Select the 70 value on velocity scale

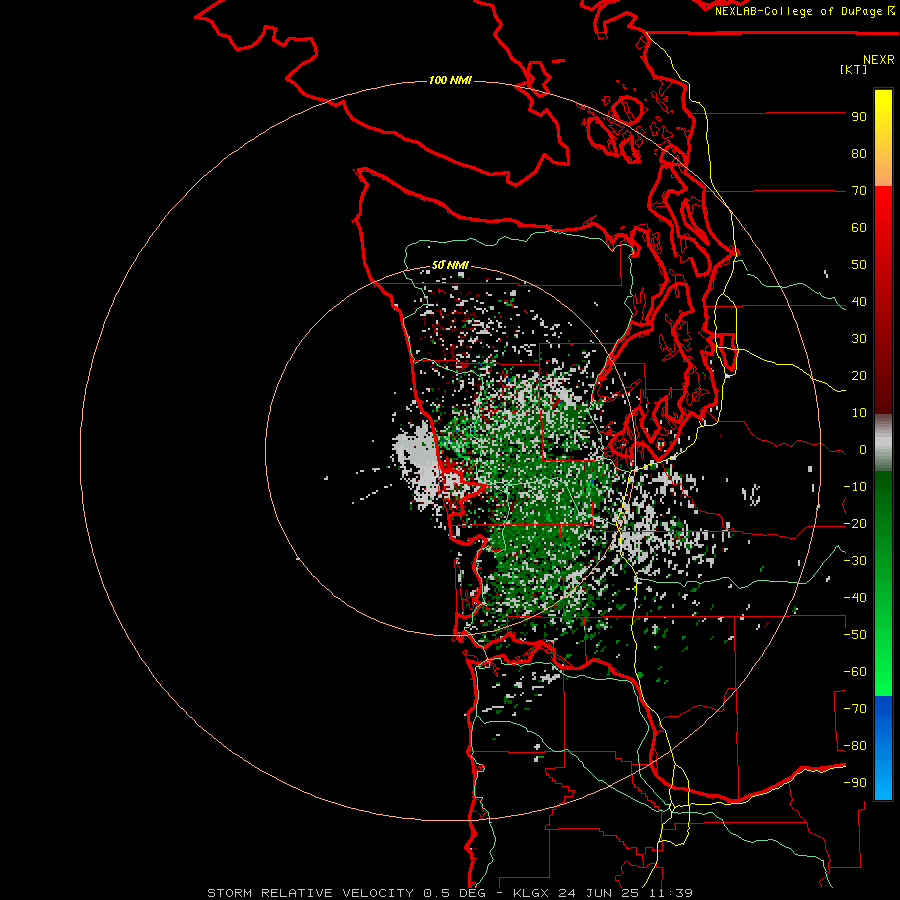[x=859, y=191]
